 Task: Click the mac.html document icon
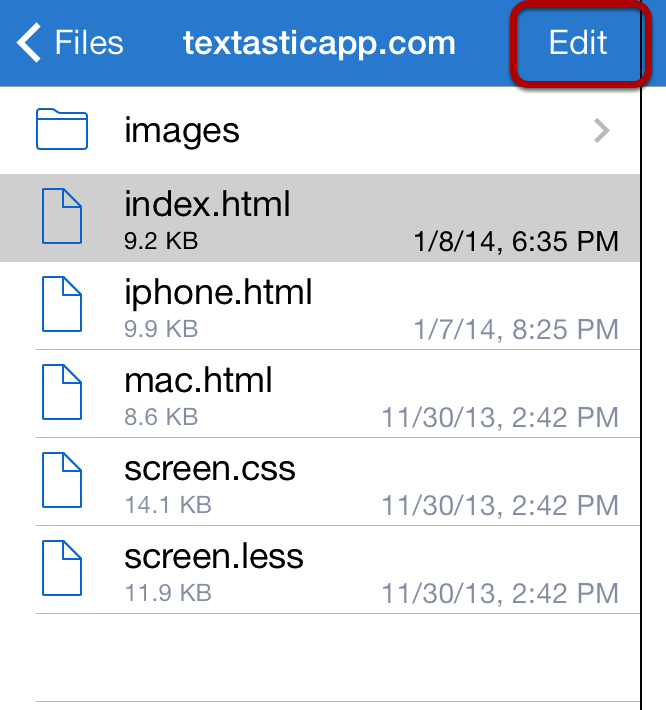62,392
